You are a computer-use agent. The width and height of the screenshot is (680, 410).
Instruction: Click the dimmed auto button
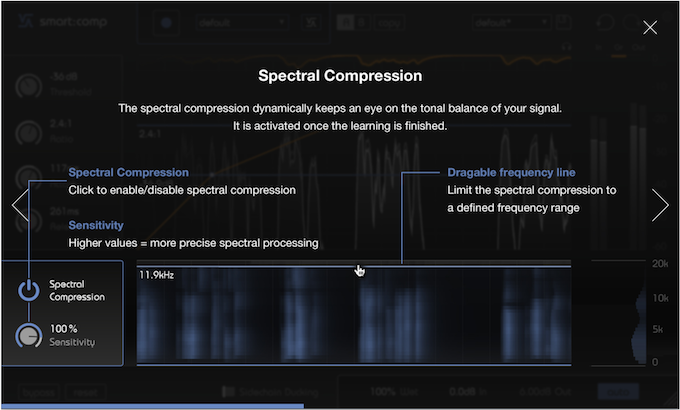[x=618, y=392]
